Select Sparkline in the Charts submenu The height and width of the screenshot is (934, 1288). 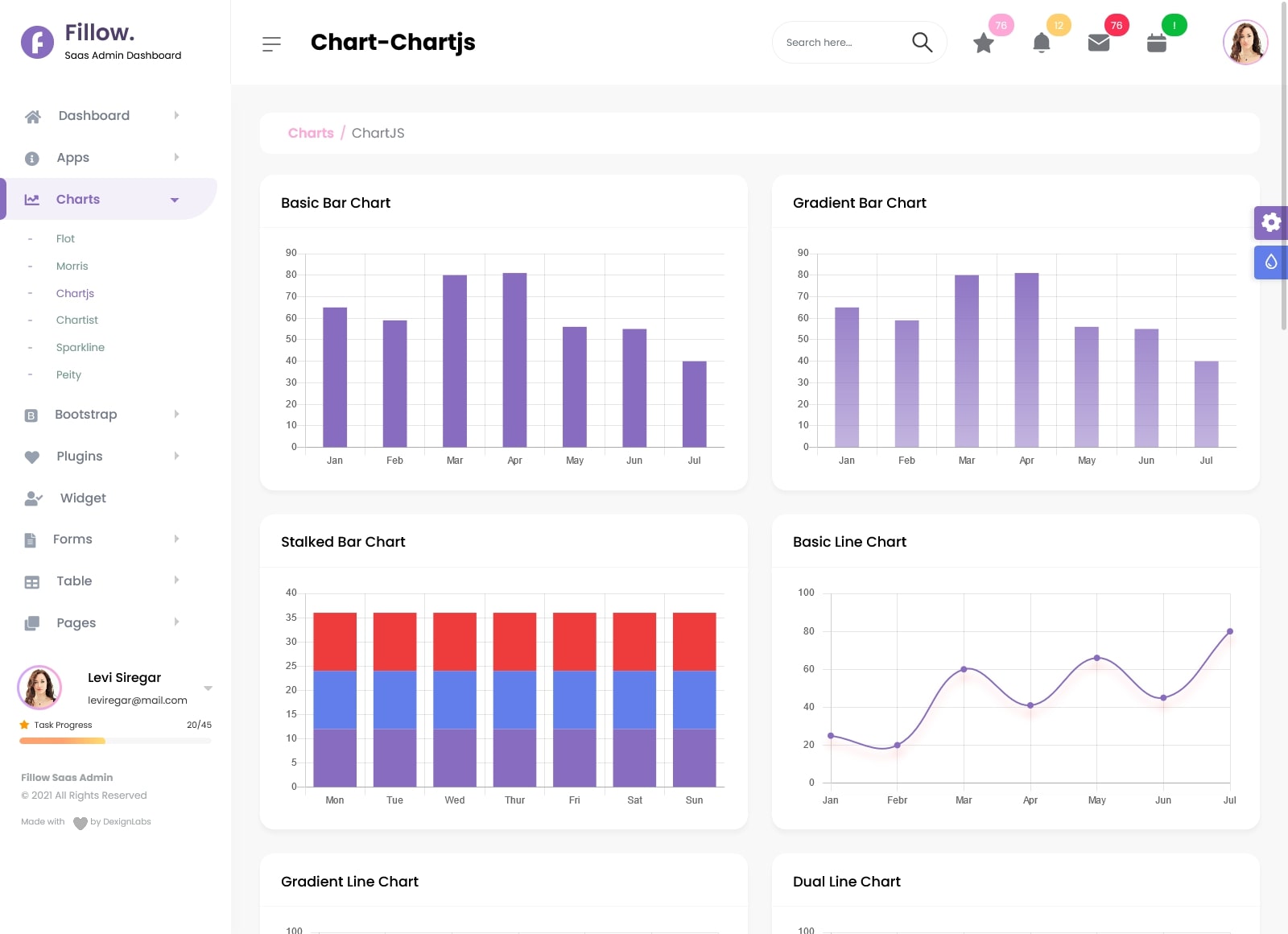point(80,348)
